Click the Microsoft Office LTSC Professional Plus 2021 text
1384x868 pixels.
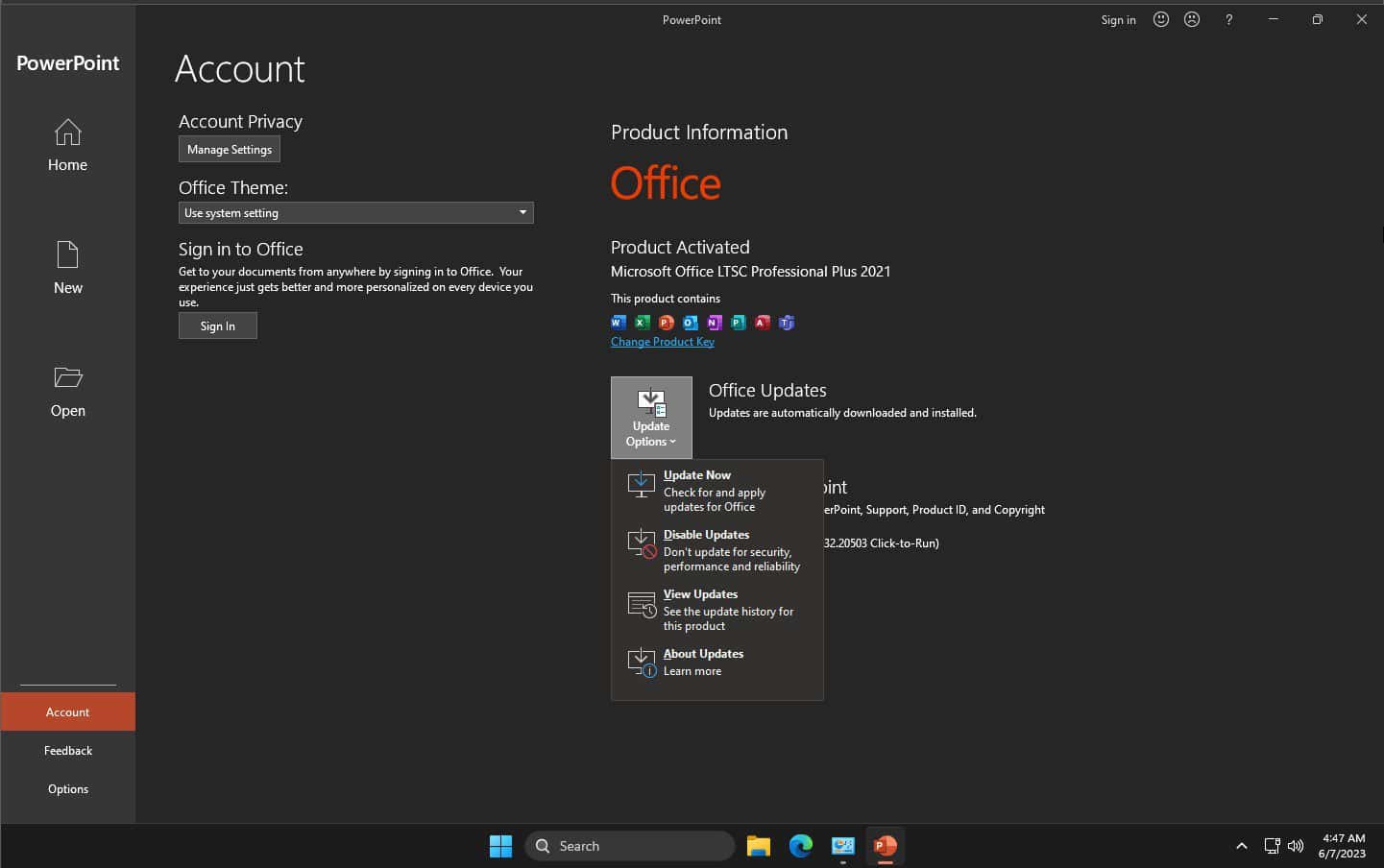[750, 272]
